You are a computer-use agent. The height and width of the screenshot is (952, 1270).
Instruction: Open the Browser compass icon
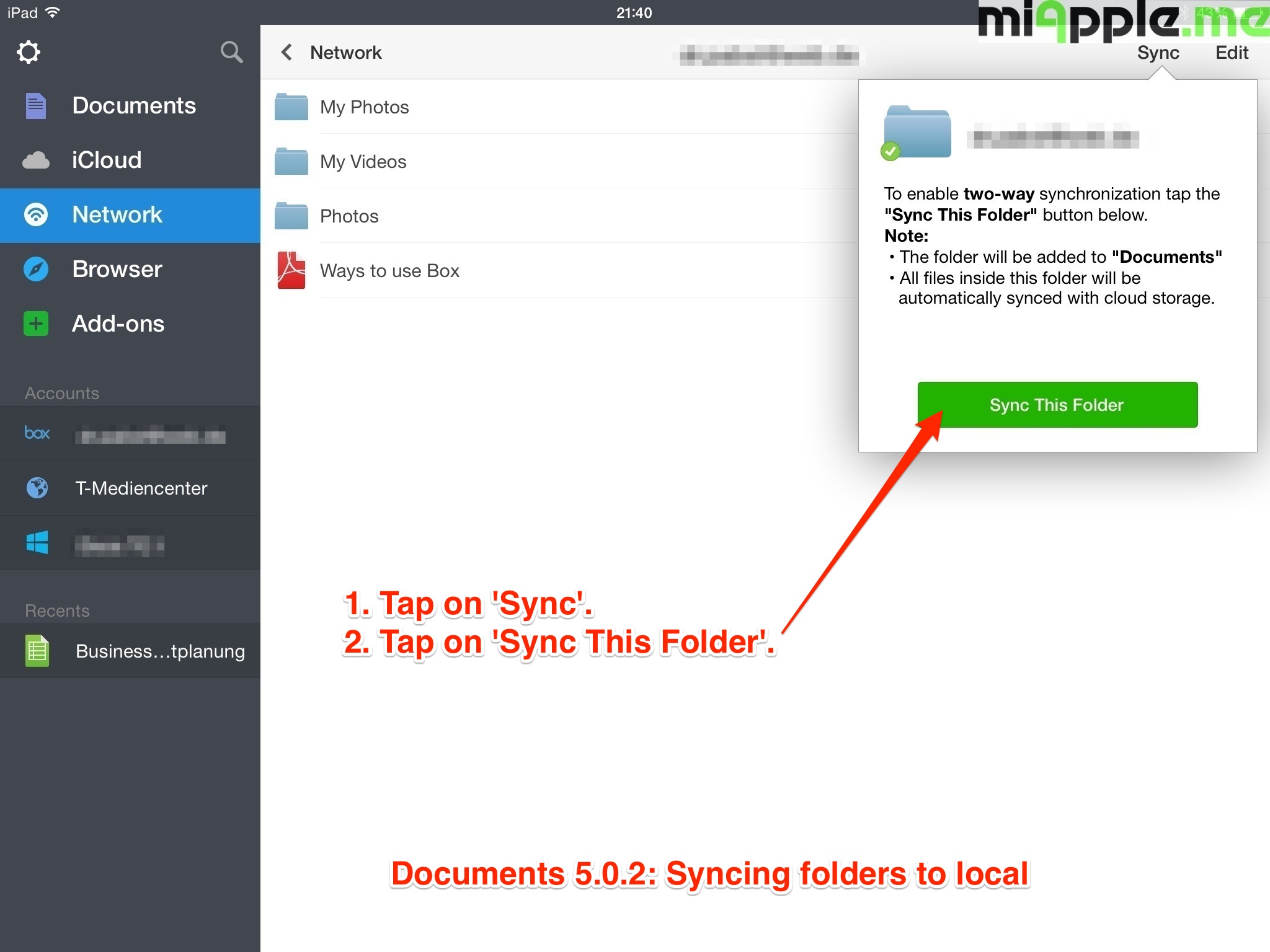[x=36, y=270]
